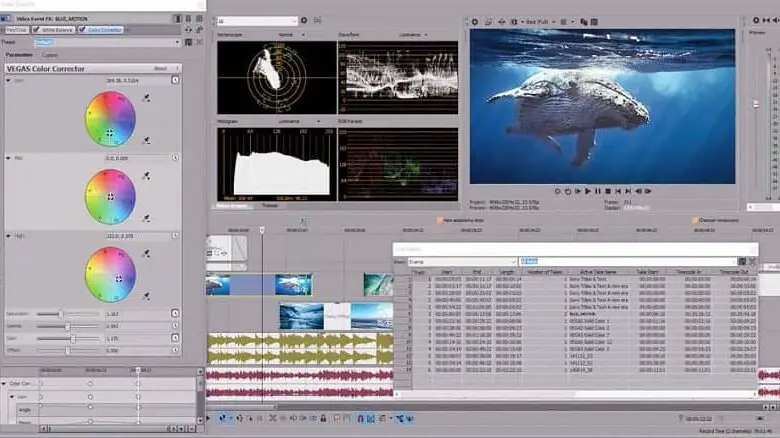780x438 pixels.
Task: Open the Preset dropdown list
Action: (177, 42)
